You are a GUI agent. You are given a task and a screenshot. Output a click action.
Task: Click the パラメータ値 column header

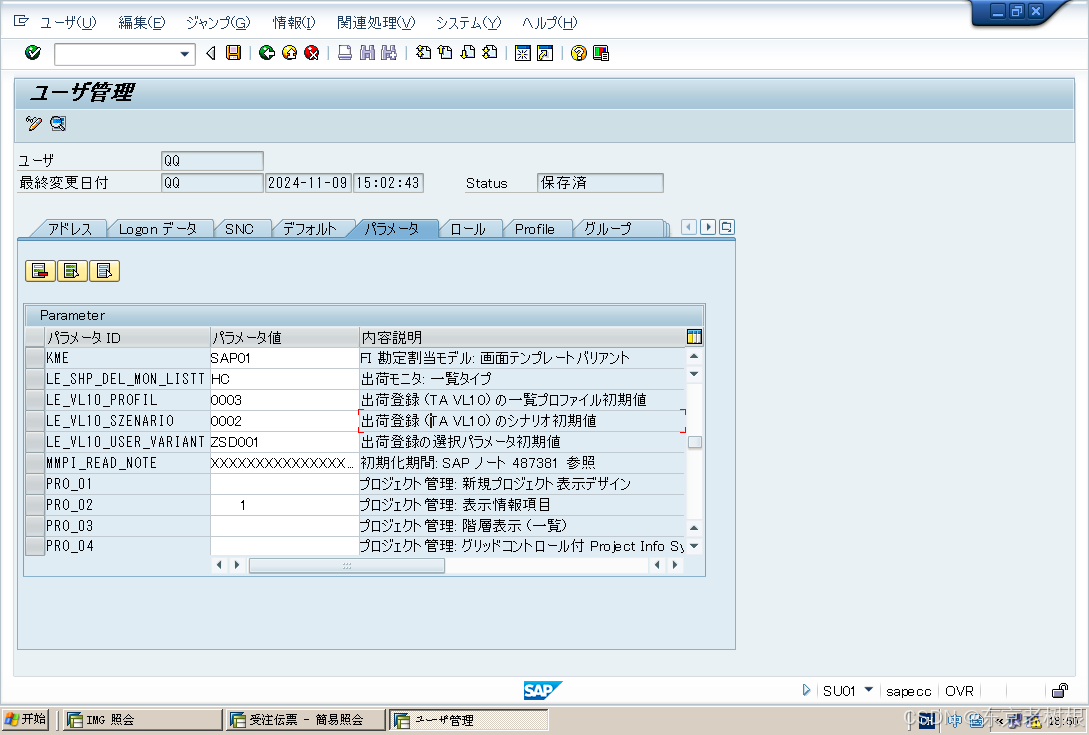point(284,338)
